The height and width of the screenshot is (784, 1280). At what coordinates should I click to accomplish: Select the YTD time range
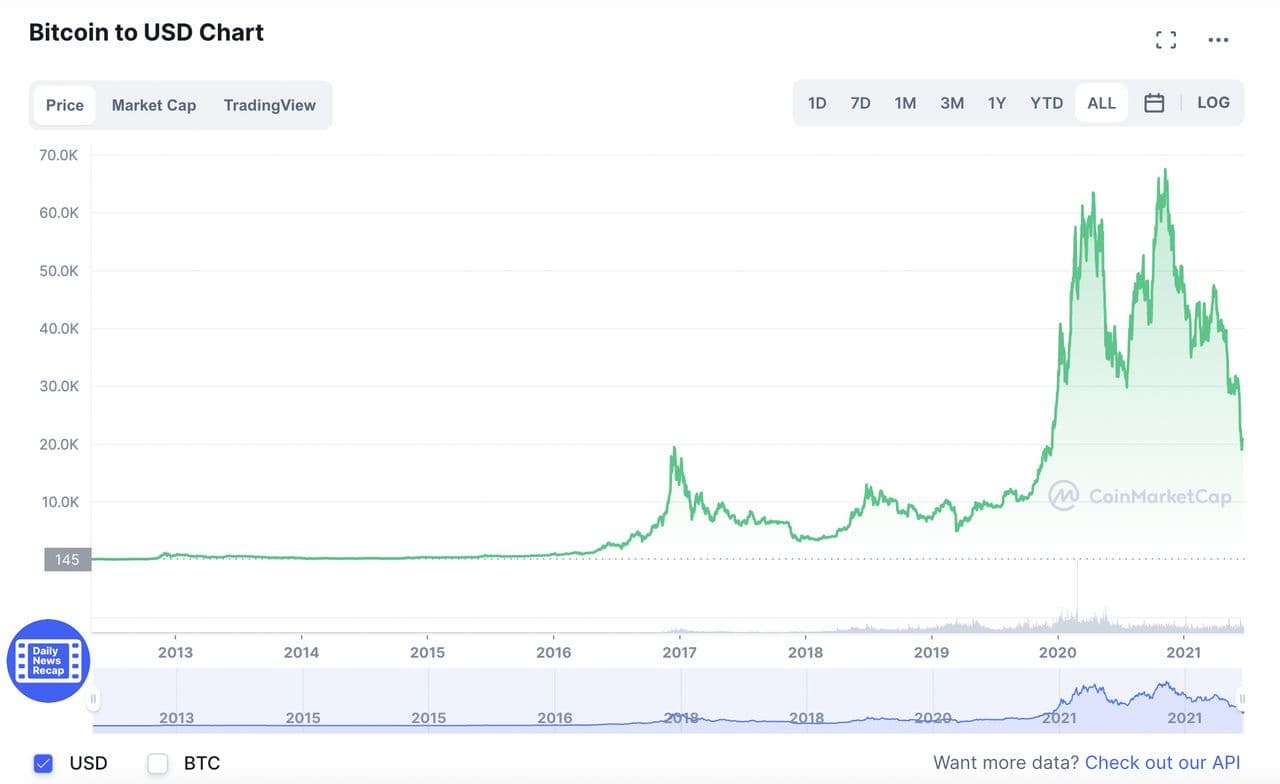[x=1046, y=103]
